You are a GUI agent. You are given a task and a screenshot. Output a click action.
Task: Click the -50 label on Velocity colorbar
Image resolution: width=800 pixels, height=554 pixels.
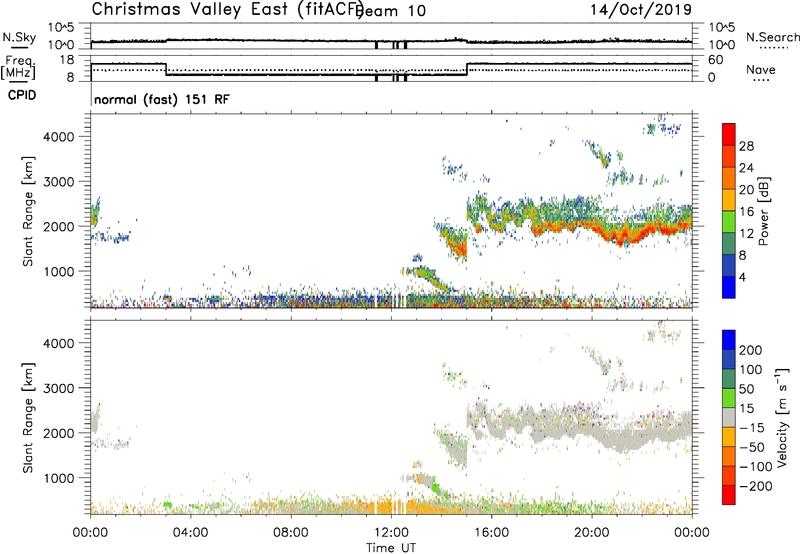pyautogui.click(x=752, y=447)
